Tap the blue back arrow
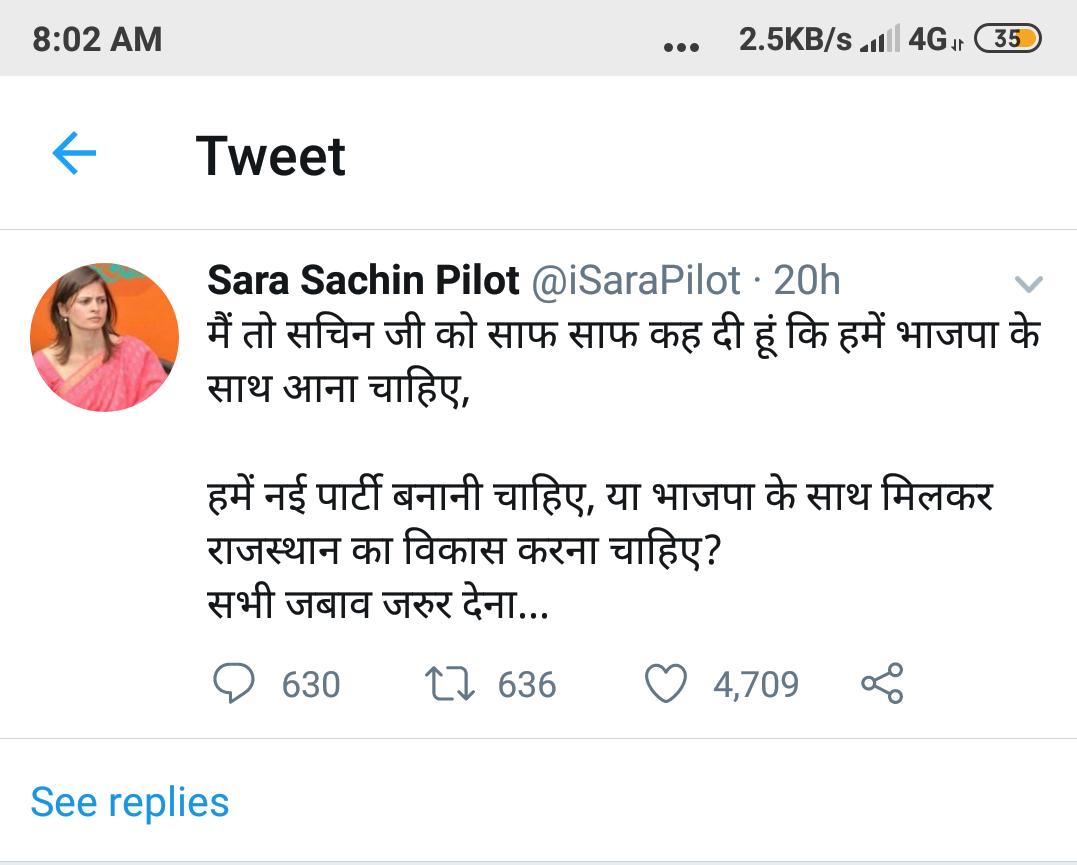Screen dimensions: 1077x865 pyautogui.click(x=74, y=155)
